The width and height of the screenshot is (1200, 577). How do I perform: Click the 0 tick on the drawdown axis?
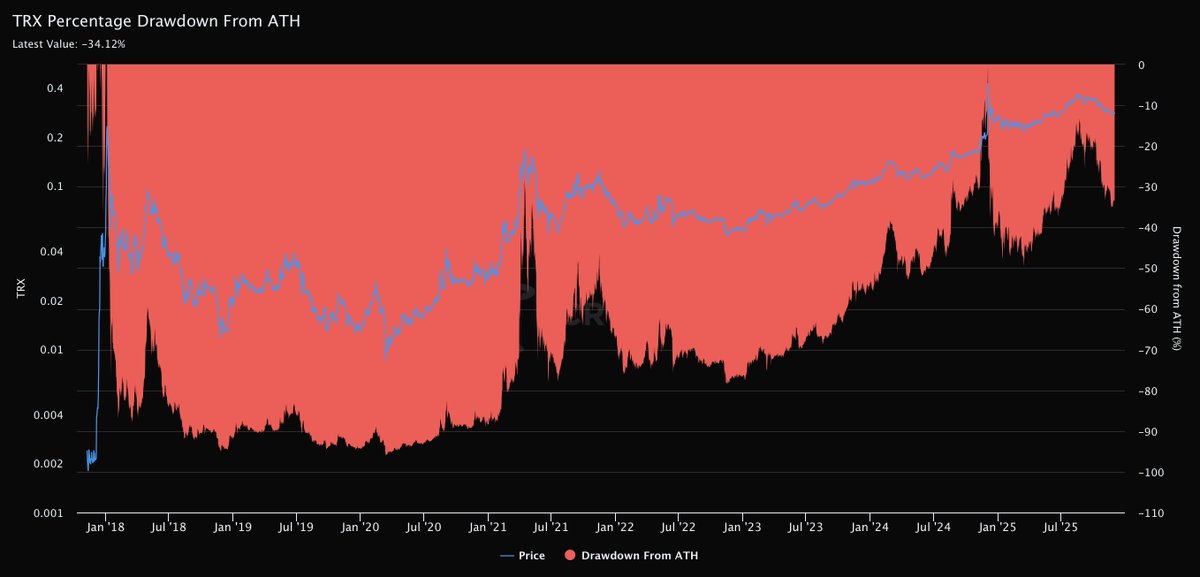tap(1139, 65)
